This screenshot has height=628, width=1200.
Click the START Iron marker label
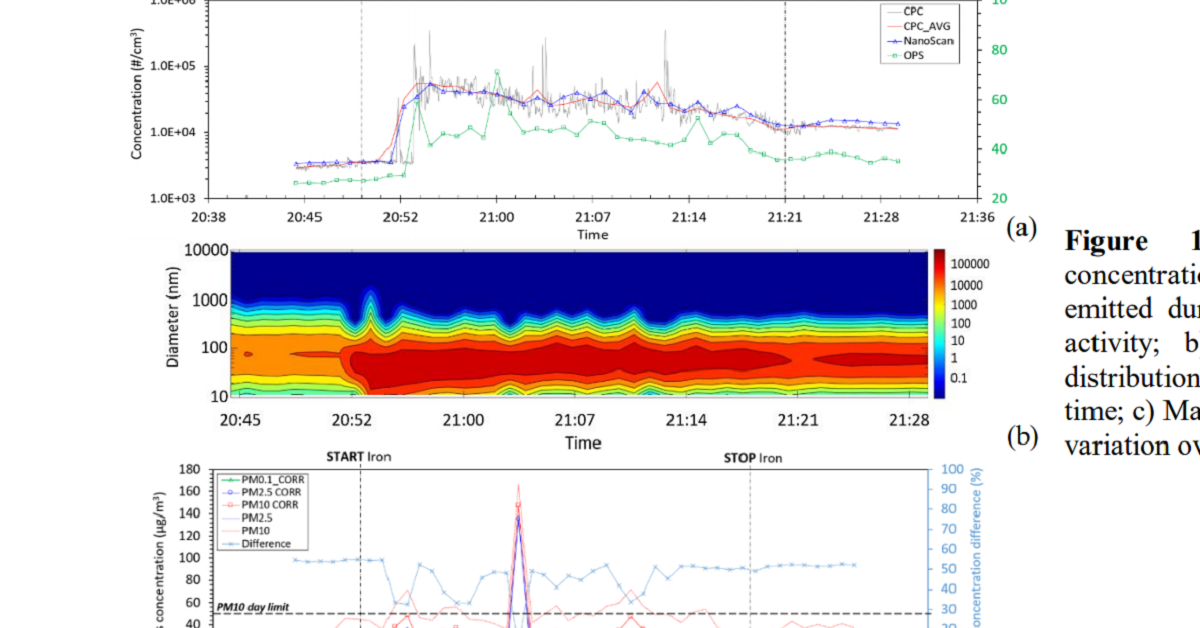(x=359, y=458)
